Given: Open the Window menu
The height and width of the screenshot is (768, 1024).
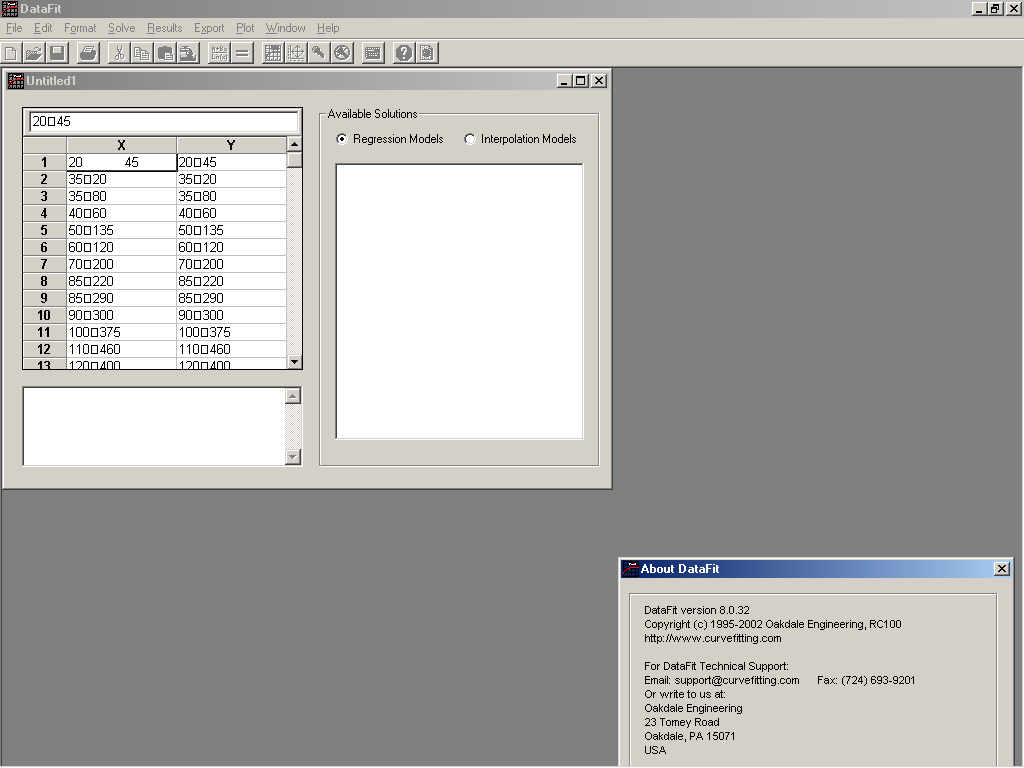Looking at the screenshot, I should click(285, 28).
